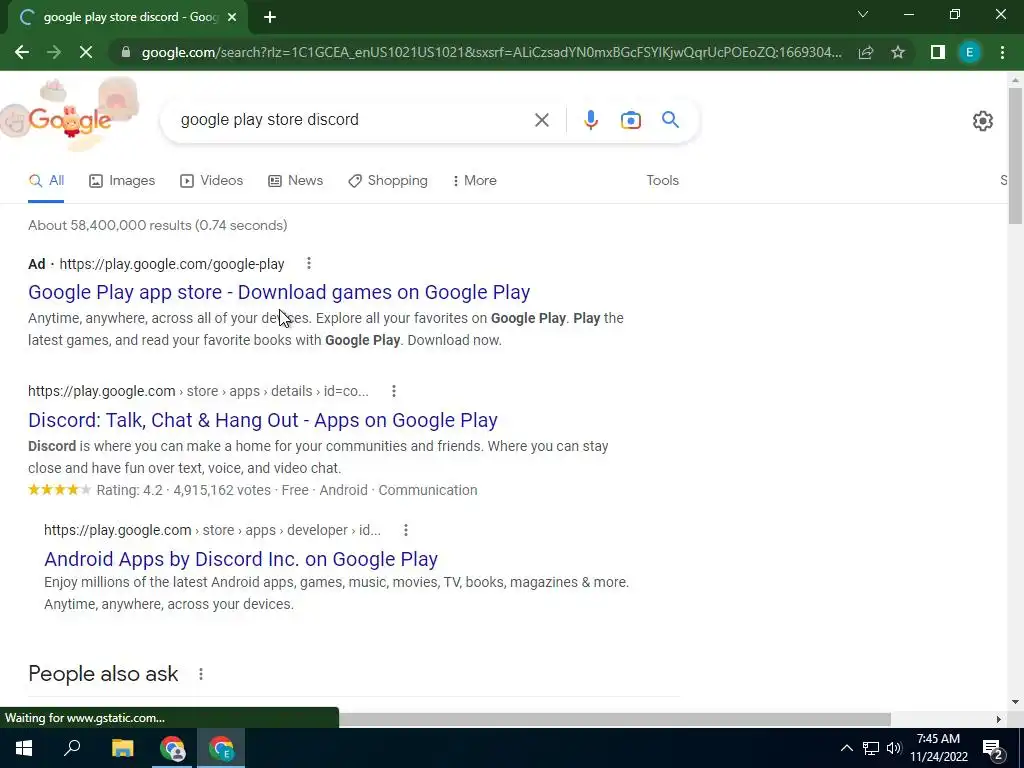Open Android Apps by Discord Inc. link
Viewport: 1024px width, 768px height.
click(x=240, y=559)
